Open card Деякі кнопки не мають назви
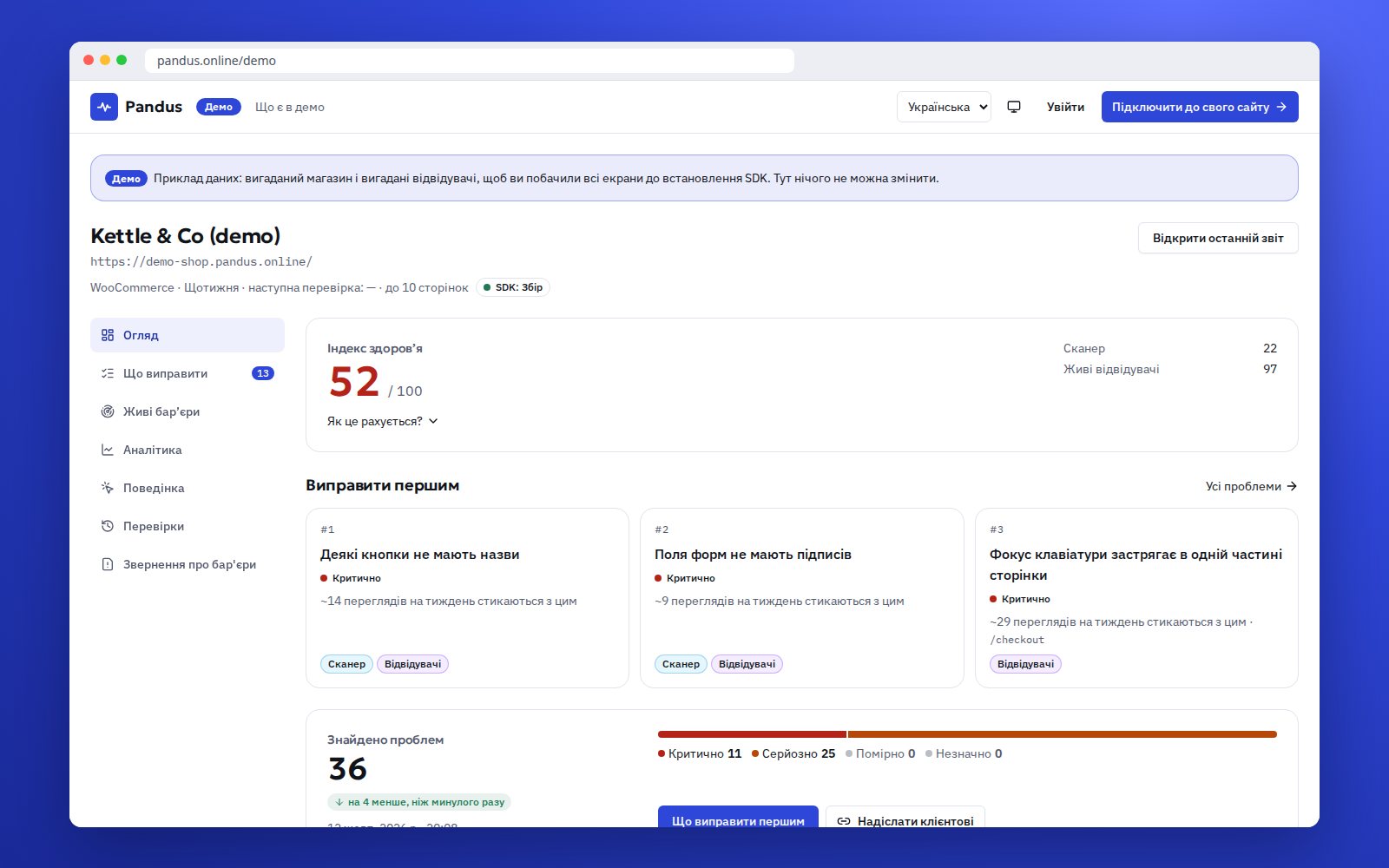The width and height of the screenshot is (1389, 868). point(467,598)
